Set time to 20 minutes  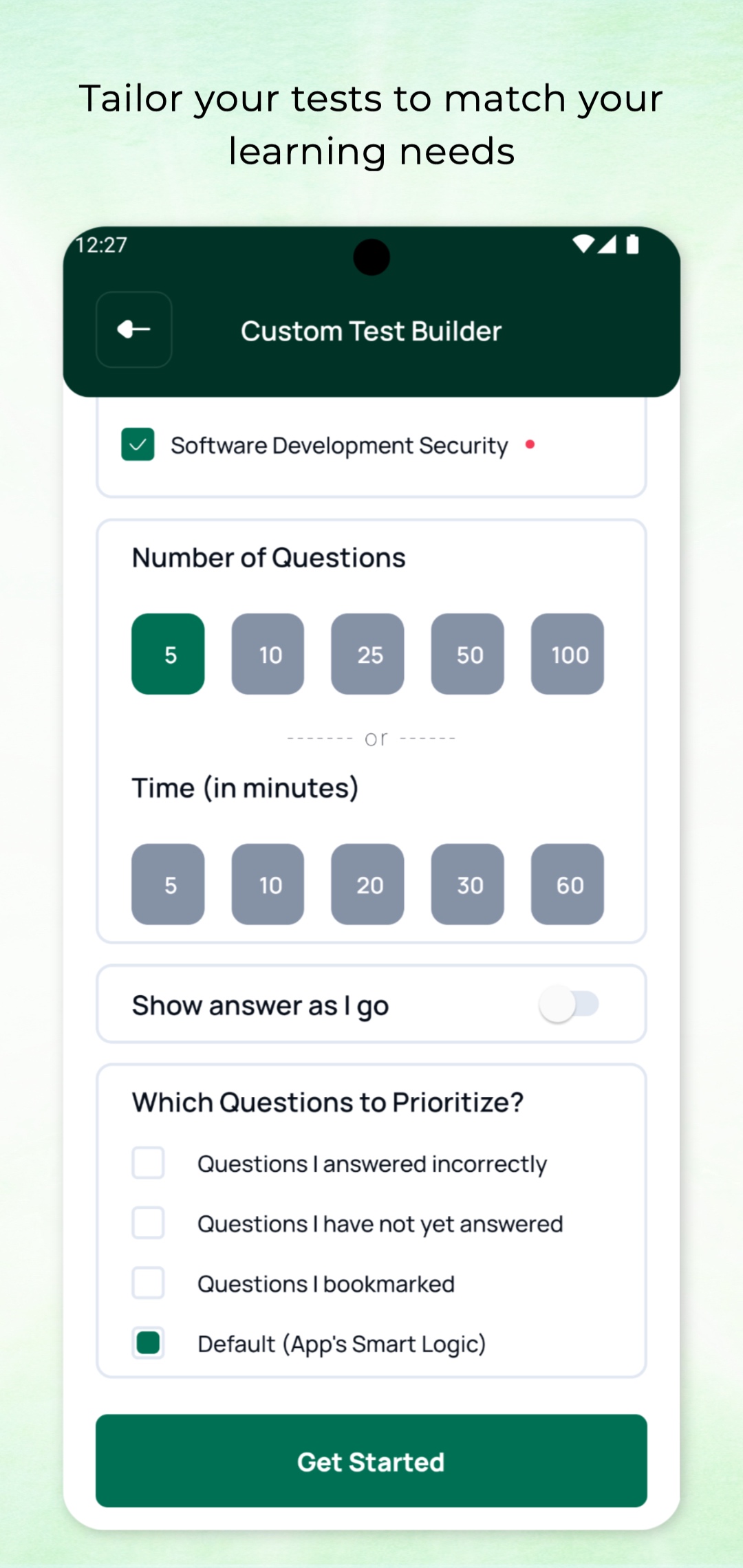point(367,884)
